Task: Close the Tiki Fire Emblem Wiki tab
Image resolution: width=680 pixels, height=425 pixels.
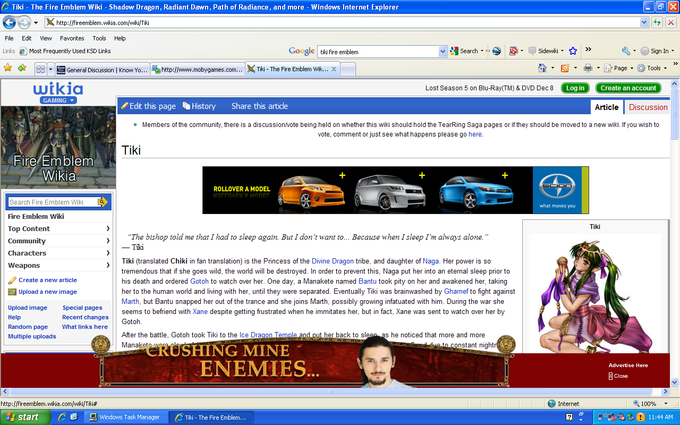Action: tap(333, 69)
